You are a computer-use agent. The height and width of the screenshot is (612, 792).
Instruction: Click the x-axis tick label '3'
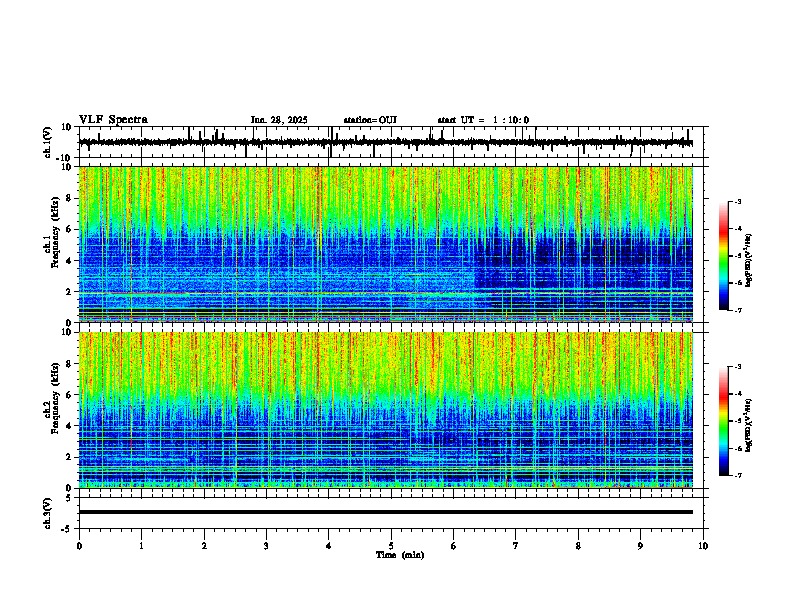click(267, 546)
